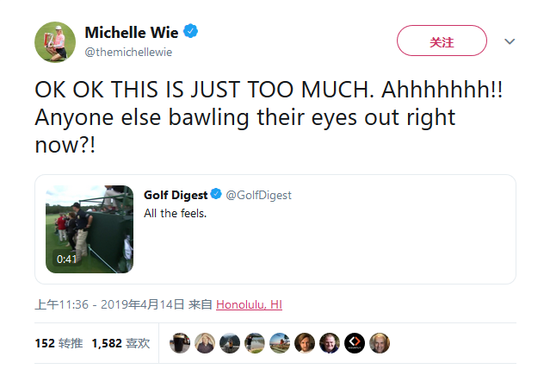The width and height of the screenshot is (550, 369).
Task: View the 152 转推 retweets list
Action: (x=59, y=343)
